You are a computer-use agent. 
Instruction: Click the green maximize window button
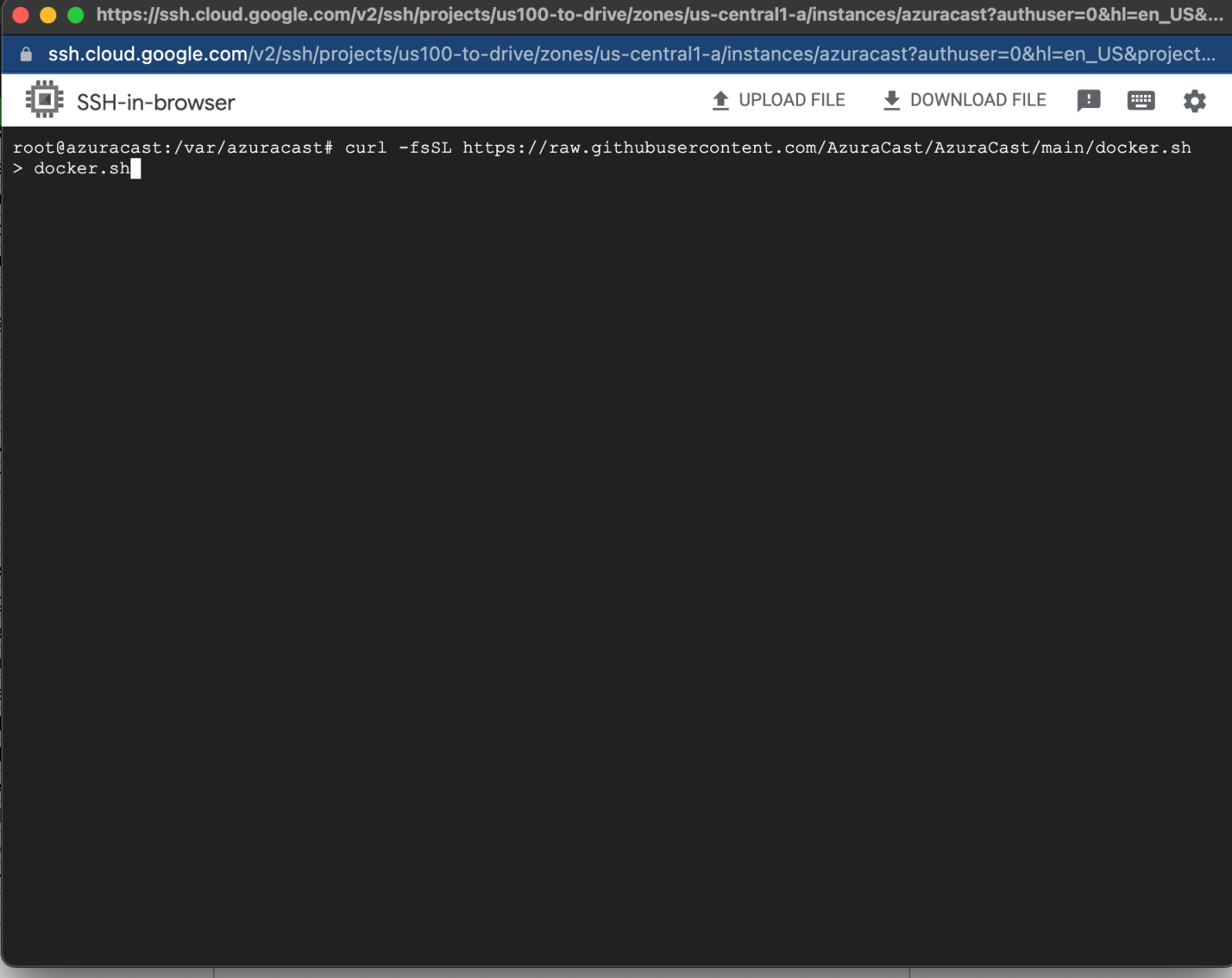click(76, 15)
